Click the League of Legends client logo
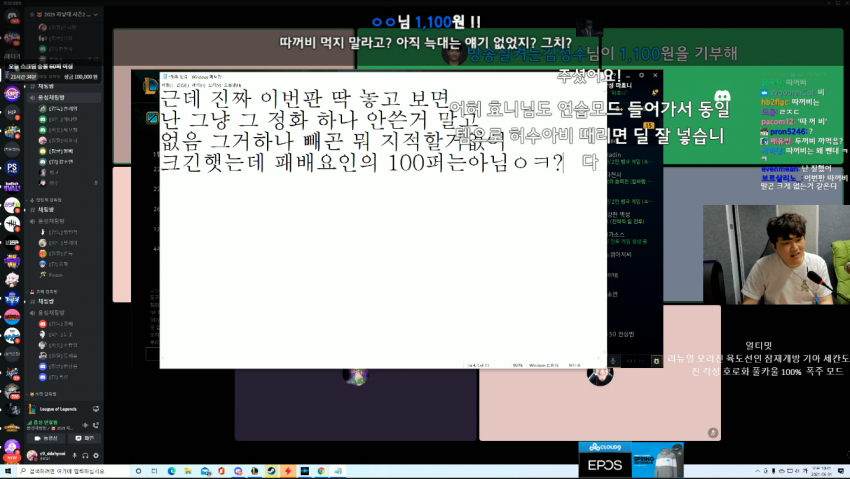Screen dimensions: 850x479 click(150, 85)
